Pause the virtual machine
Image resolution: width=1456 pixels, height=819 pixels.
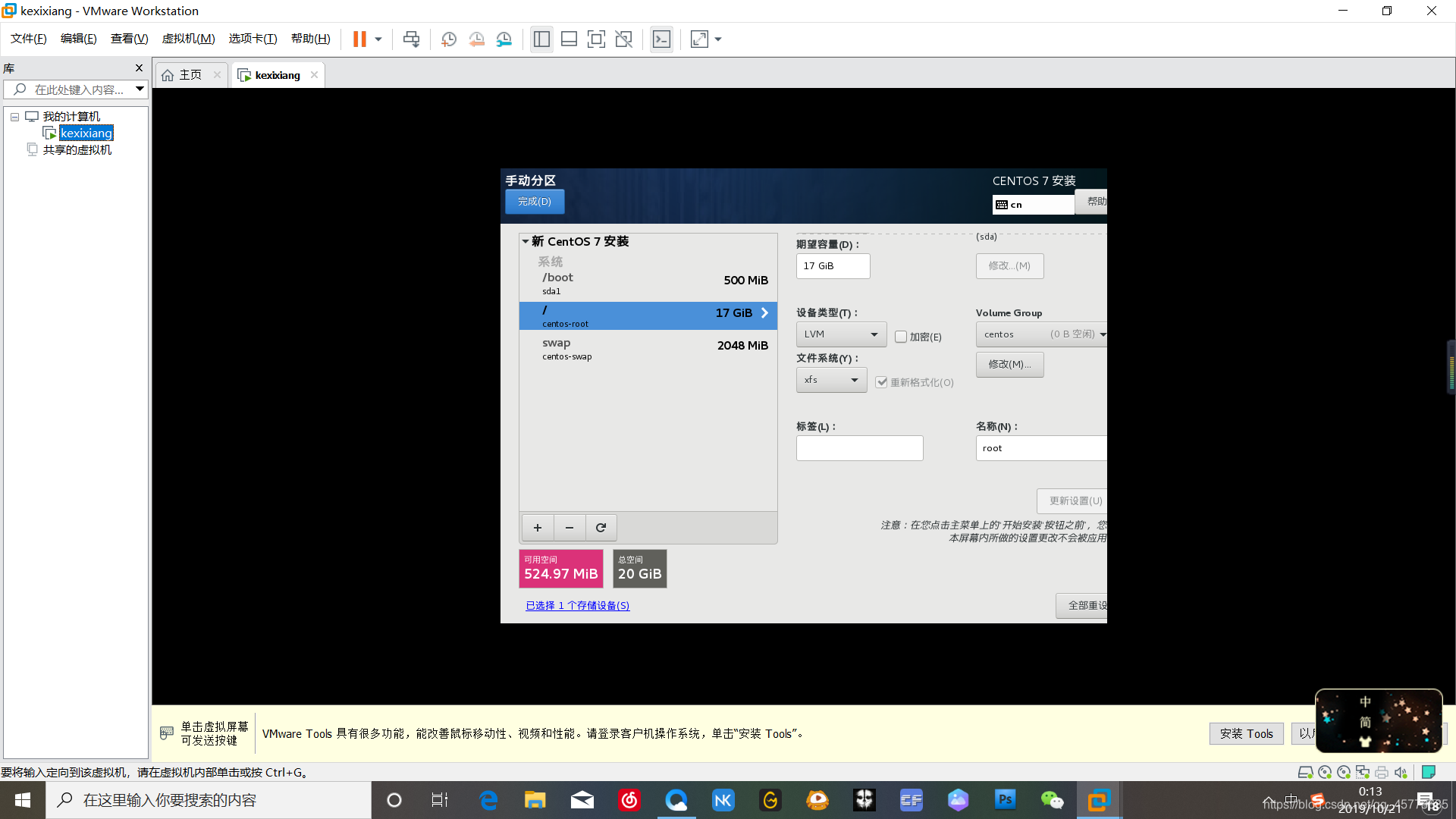tap(359, 39)
